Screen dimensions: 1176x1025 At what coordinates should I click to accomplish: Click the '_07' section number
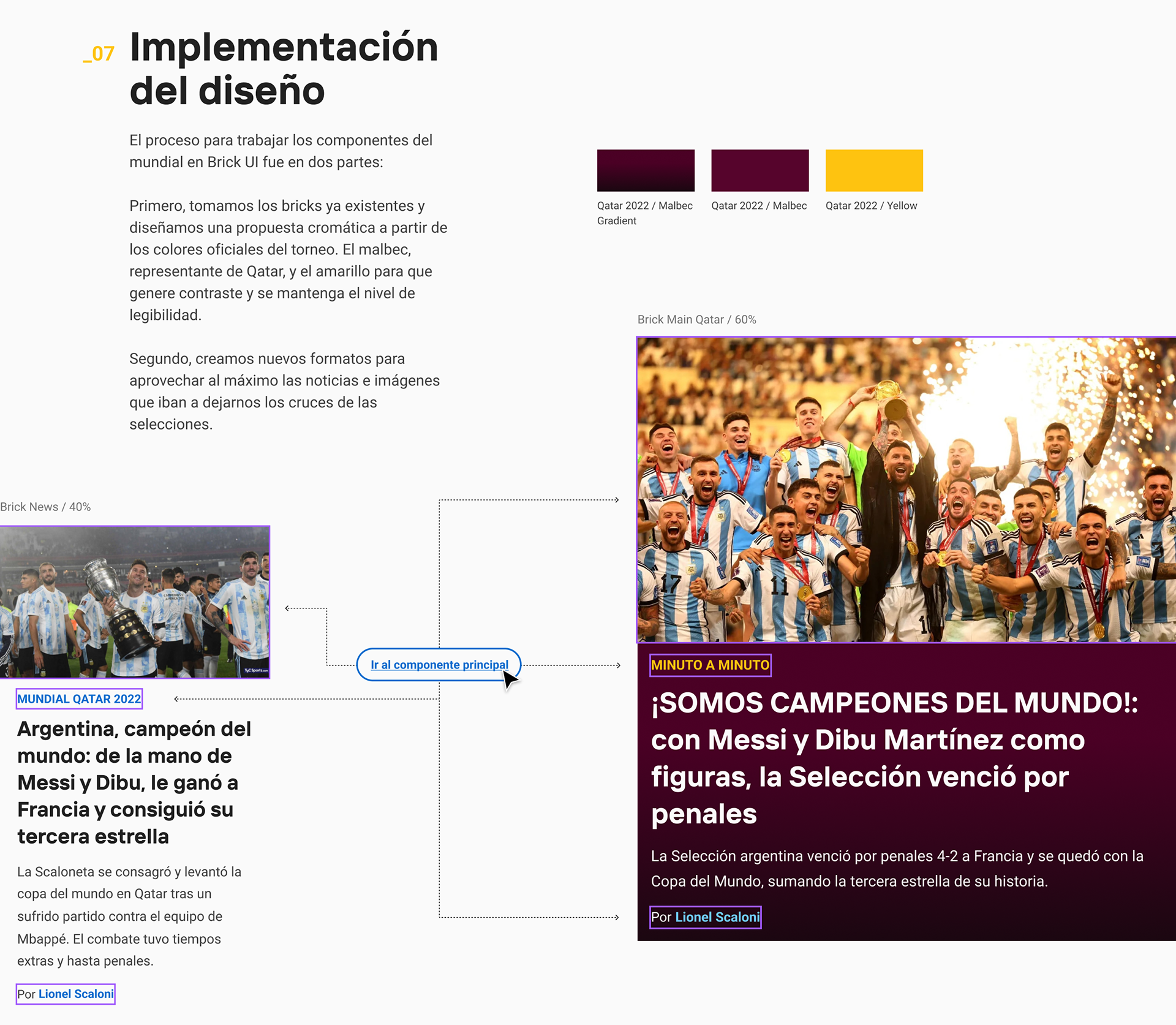pos(99,54)
